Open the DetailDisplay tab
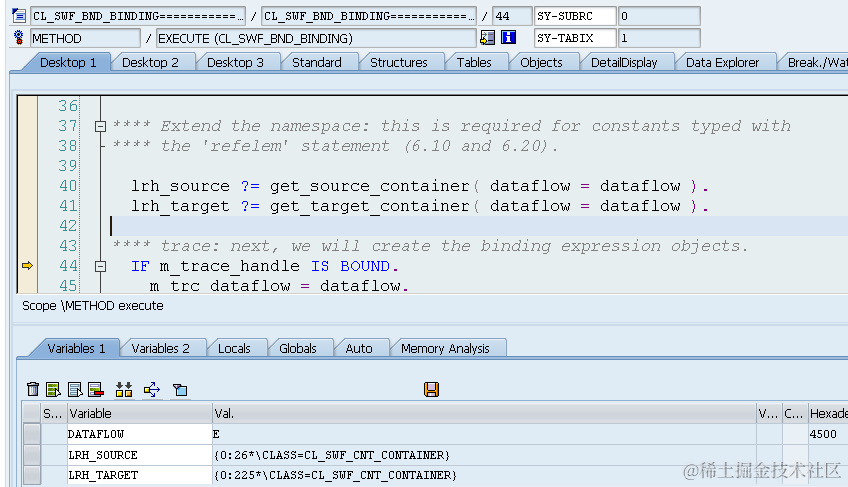Image resolution: width=848 pixels, height=487 pixels. coord(624,62)
